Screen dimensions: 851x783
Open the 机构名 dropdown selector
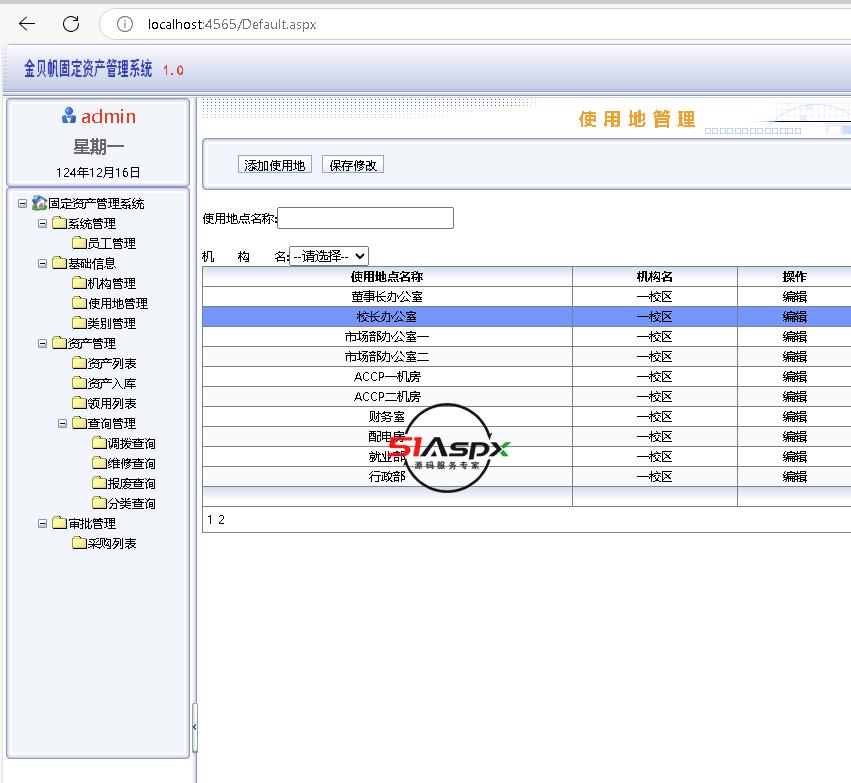click(328, 256)
